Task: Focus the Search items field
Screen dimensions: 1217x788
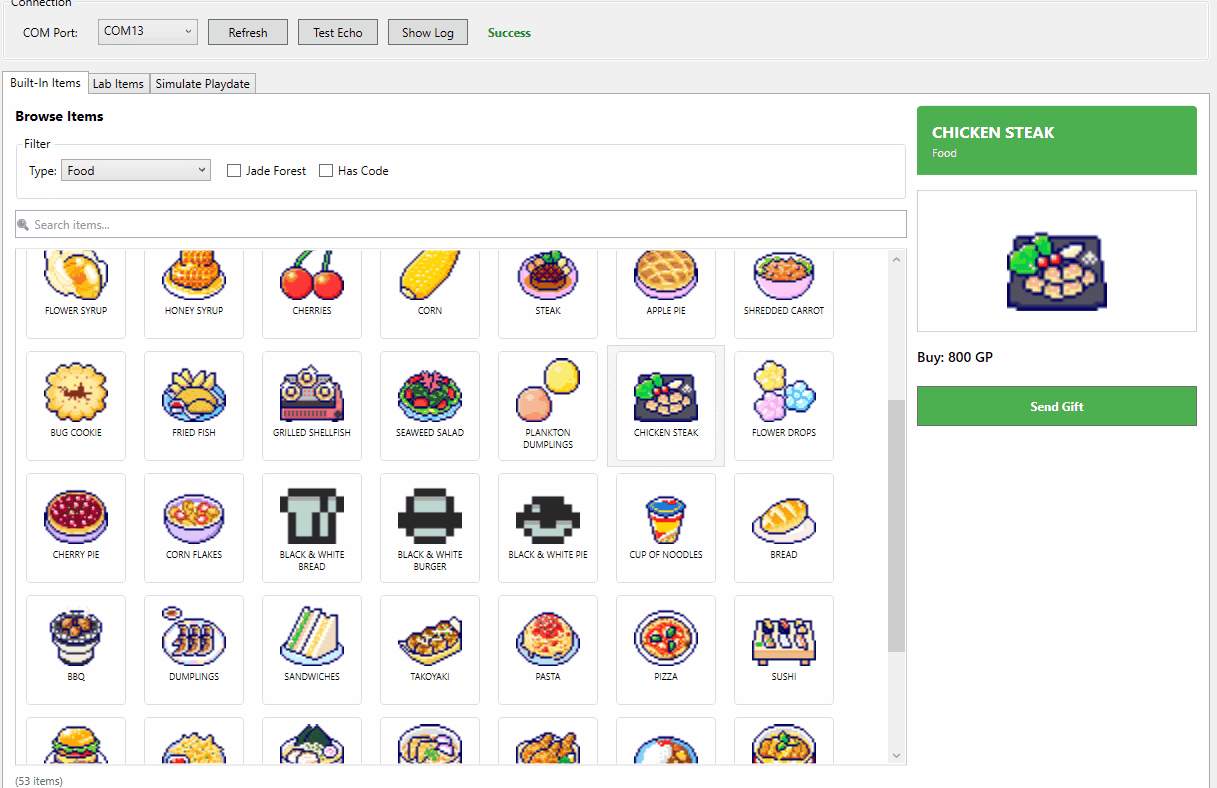Action: coord(461,225)
